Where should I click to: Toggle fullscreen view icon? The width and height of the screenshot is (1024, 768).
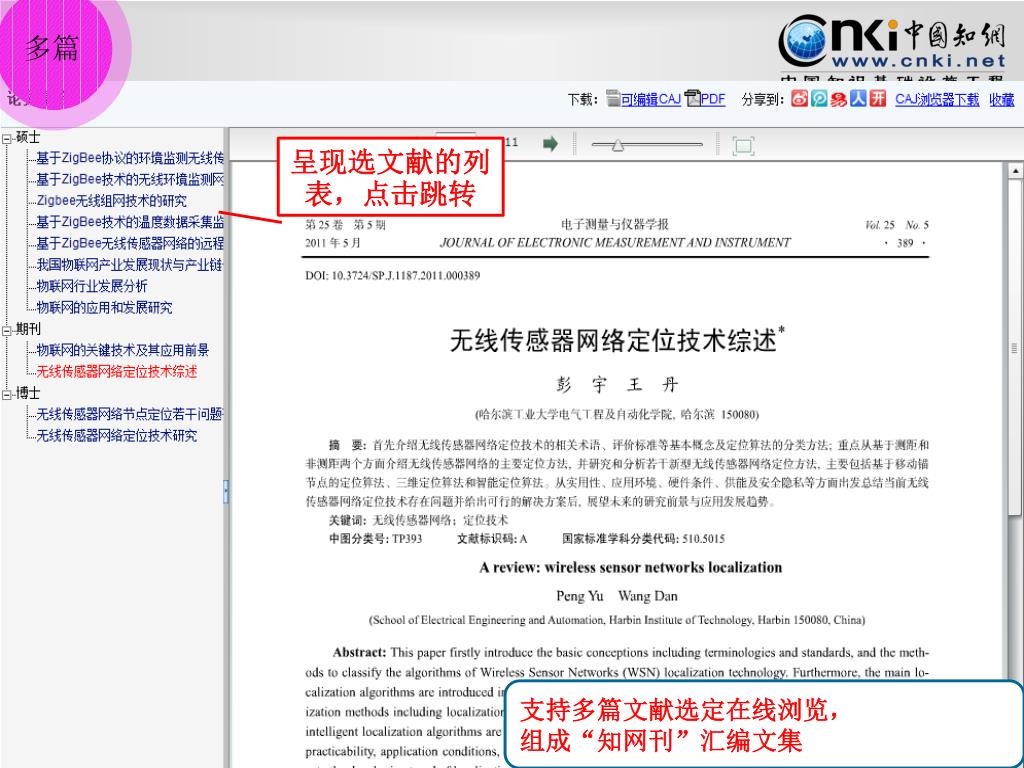743,145
